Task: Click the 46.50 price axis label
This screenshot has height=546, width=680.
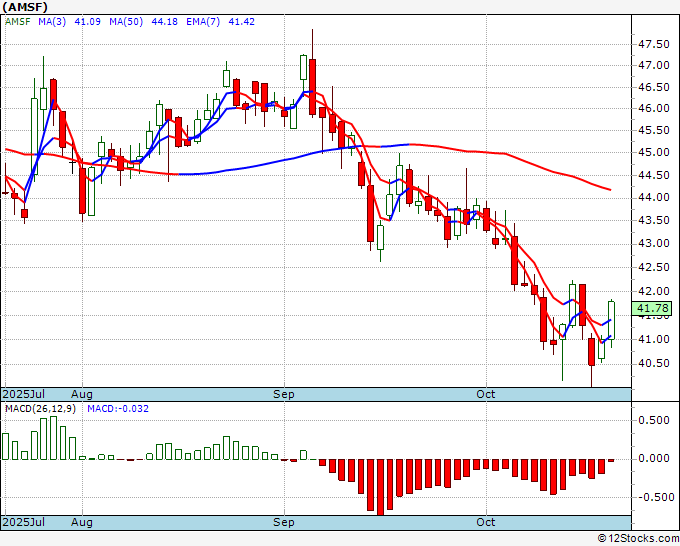Action: (x=654, y=87)
